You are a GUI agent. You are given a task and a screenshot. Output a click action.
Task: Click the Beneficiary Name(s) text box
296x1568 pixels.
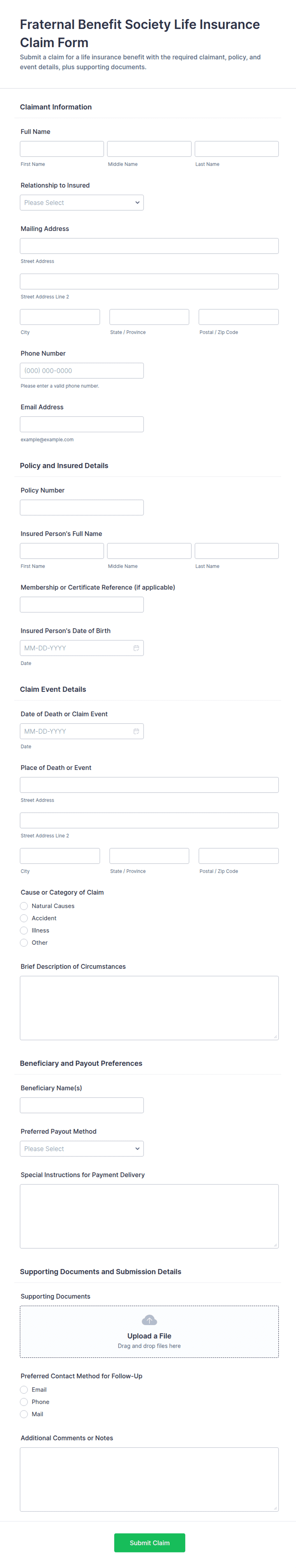pos(81,1105)
